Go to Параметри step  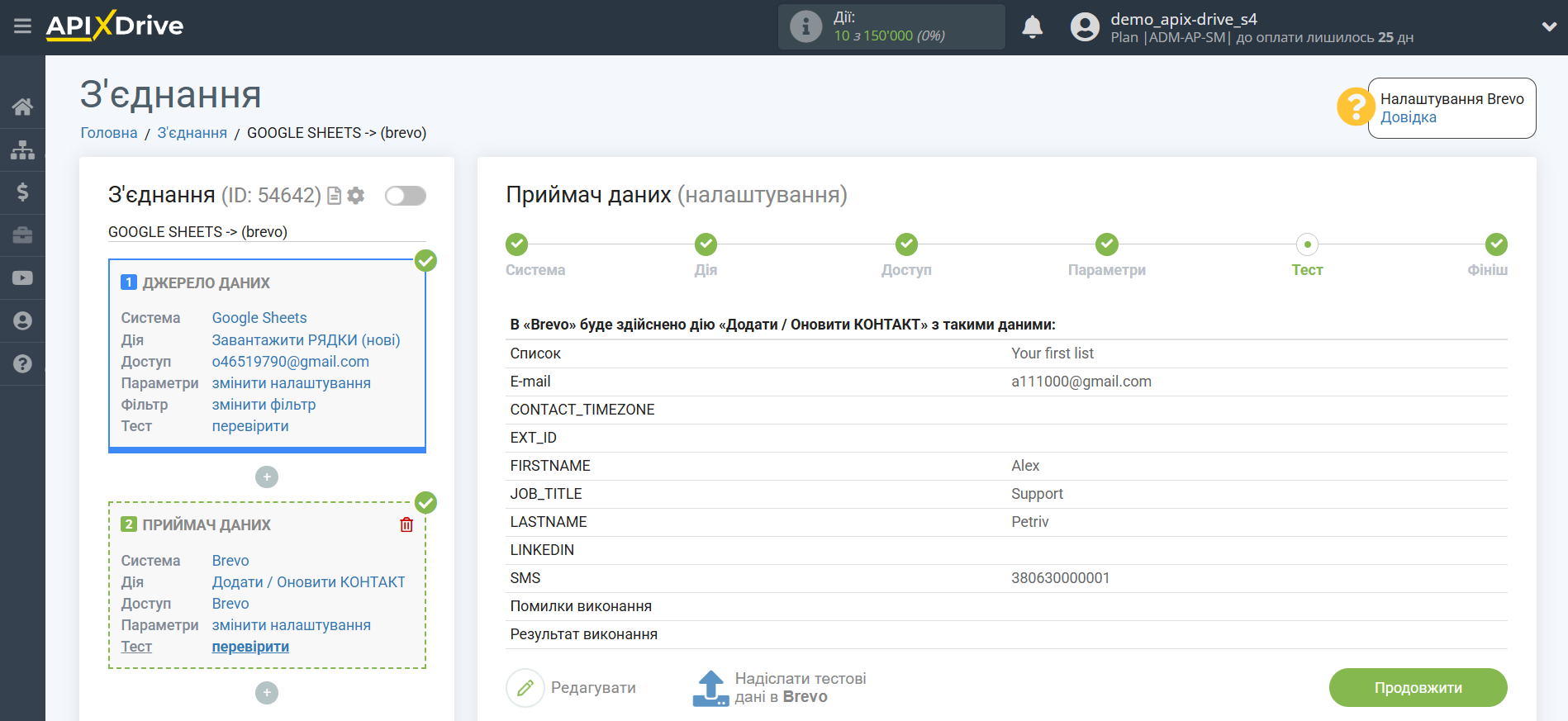point(1106,244)
